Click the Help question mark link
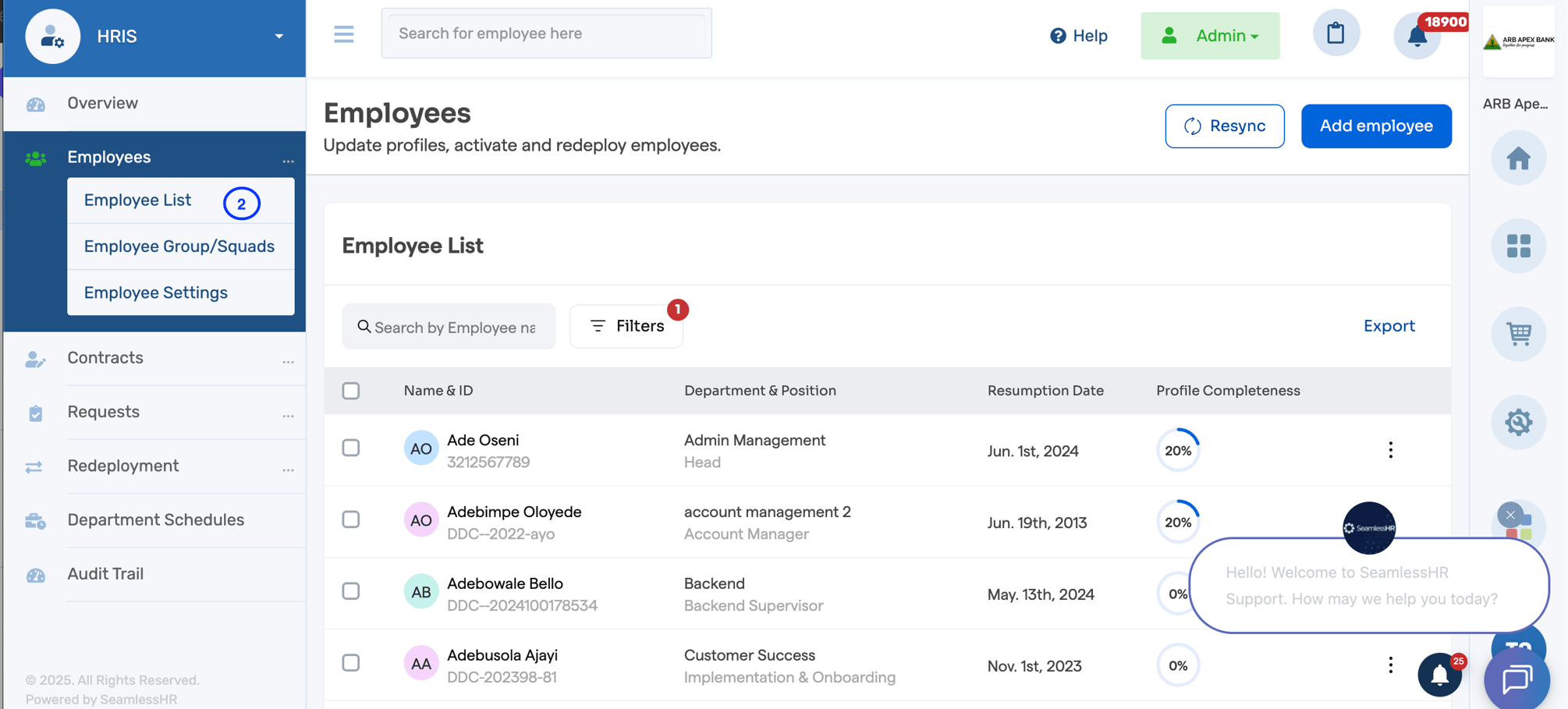The width and height of the screenshot is (1568, 709). click(1079, 36)
